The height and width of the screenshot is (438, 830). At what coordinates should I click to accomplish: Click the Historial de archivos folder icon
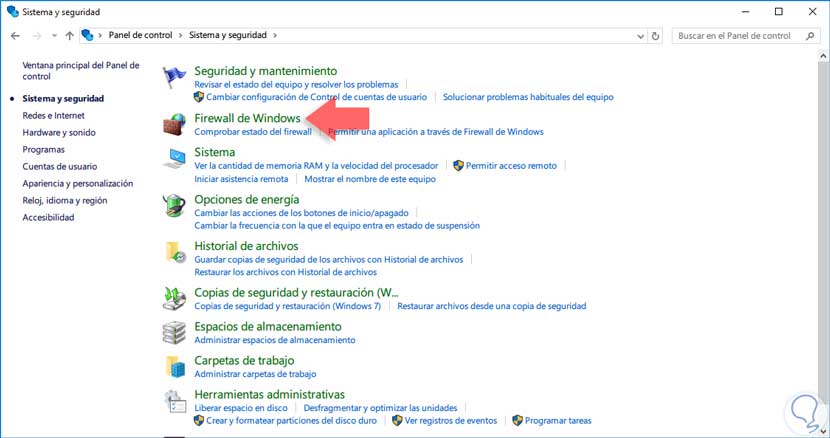click(175, 252)
